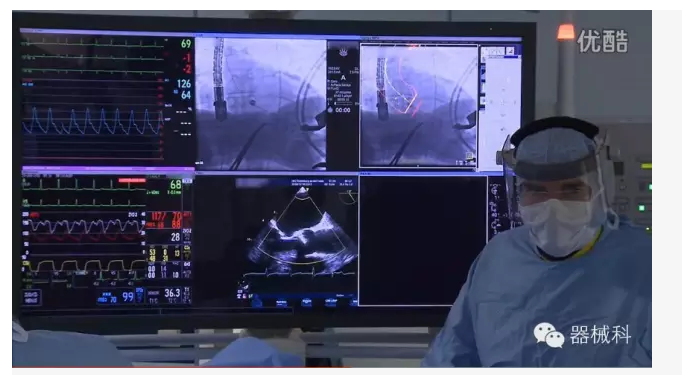Select the water-drop icon beside 00:00 timer
Screen dimensions: 694x382
point(330,110)
